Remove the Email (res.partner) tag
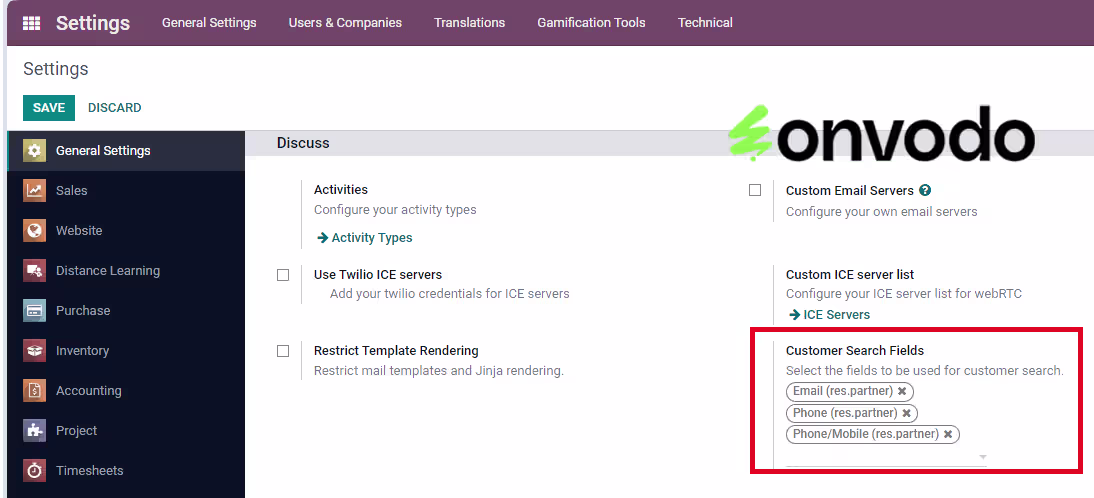 [x=902, y=391]
